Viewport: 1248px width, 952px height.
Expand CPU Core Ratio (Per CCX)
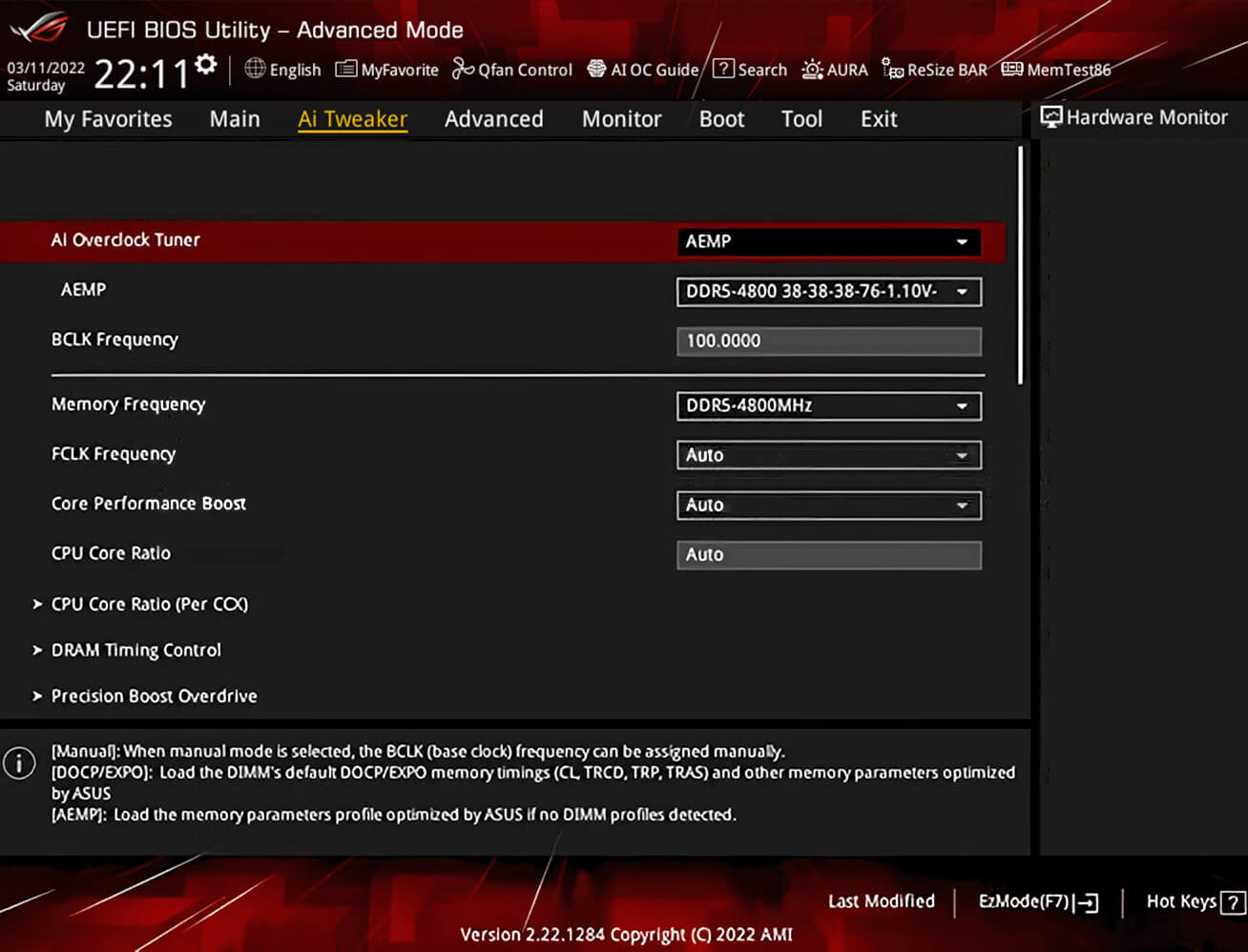click(140, 604)
